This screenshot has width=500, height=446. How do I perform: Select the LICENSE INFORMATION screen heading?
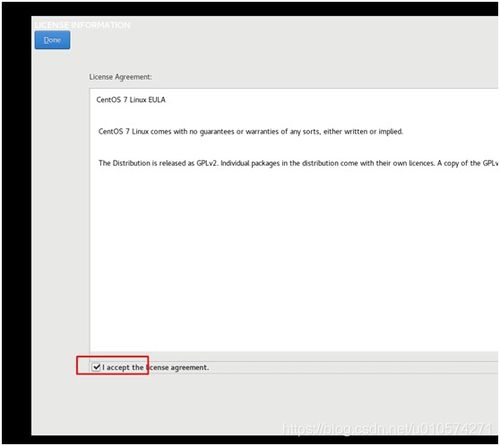(82, 25)
